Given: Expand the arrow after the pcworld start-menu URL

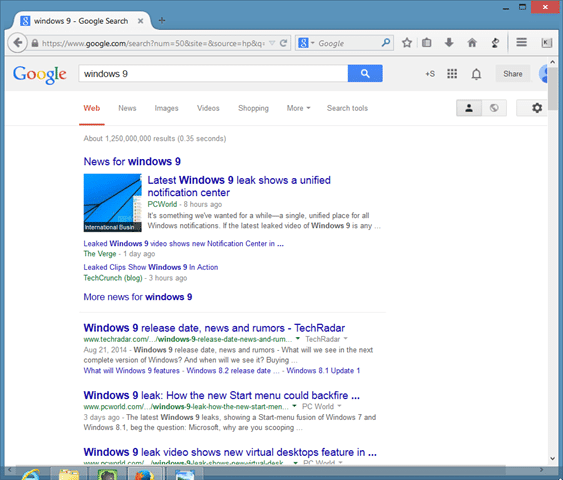Looking at the screenshot, I should (x=294, y=406).
